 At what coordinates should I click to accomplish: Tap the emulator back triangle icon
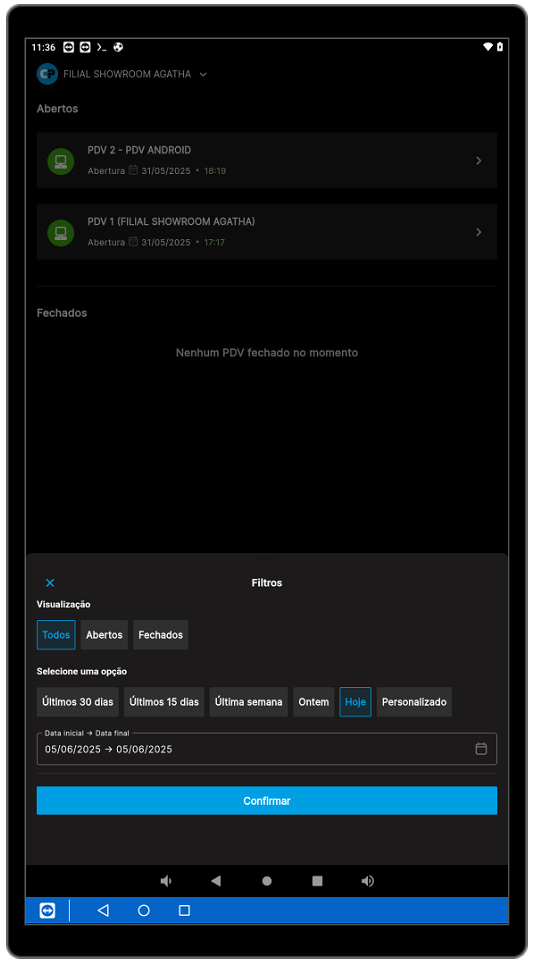215,881
